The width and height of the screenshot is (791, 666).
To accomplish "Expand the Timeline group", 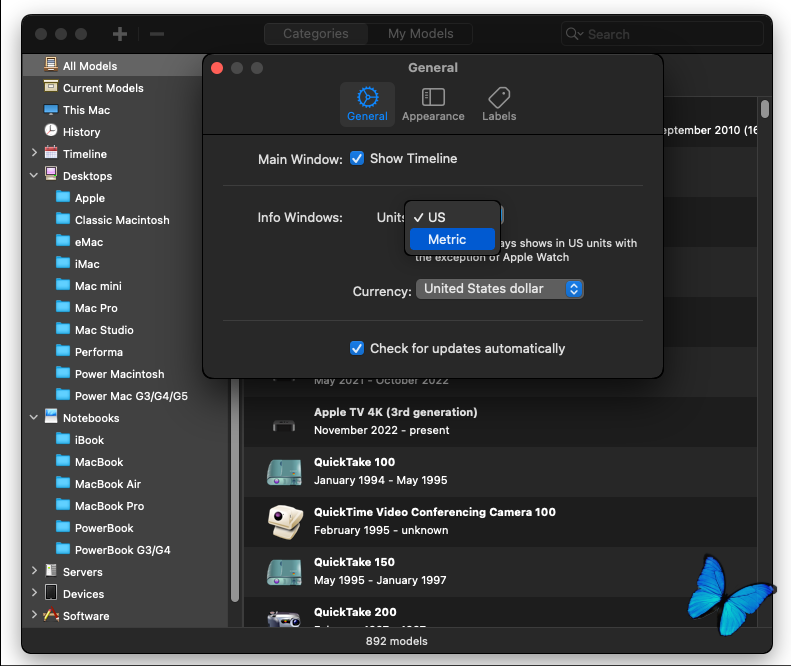I will click(x=34, y=152).
